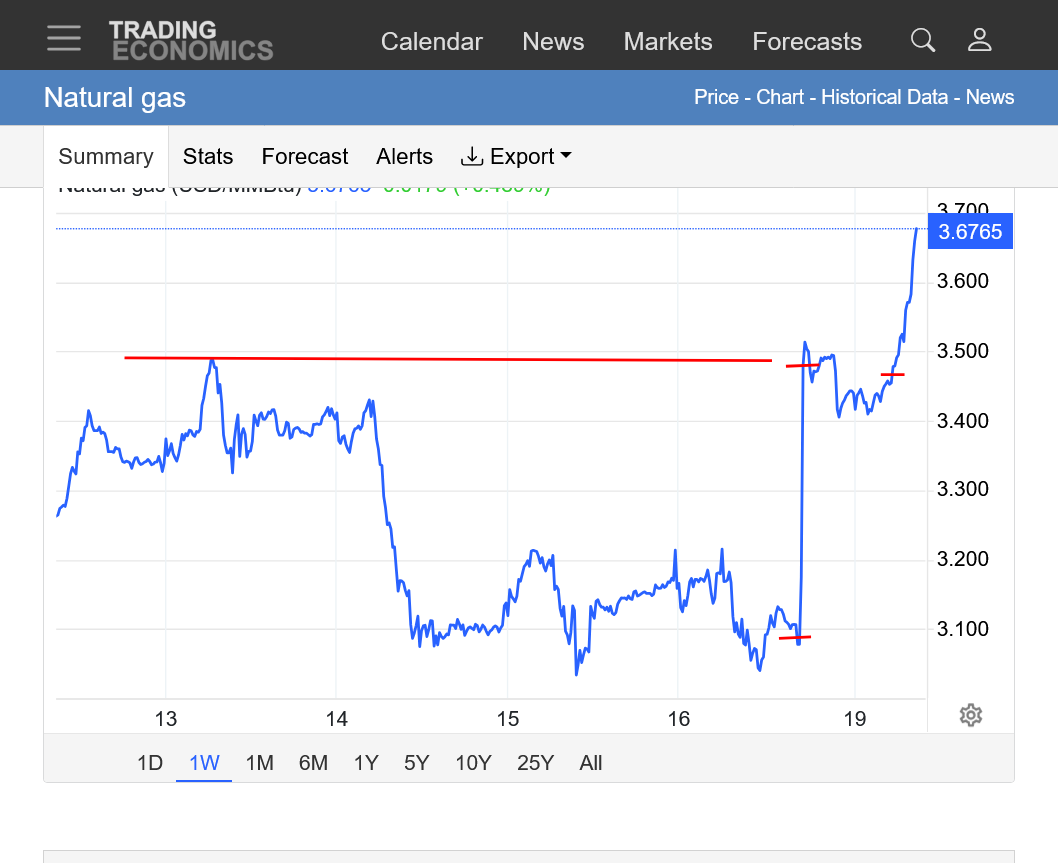The width and height of the screenshot is (1059, 863).
Task: Select the Alerts tab
Action: (x=404, y=157)
